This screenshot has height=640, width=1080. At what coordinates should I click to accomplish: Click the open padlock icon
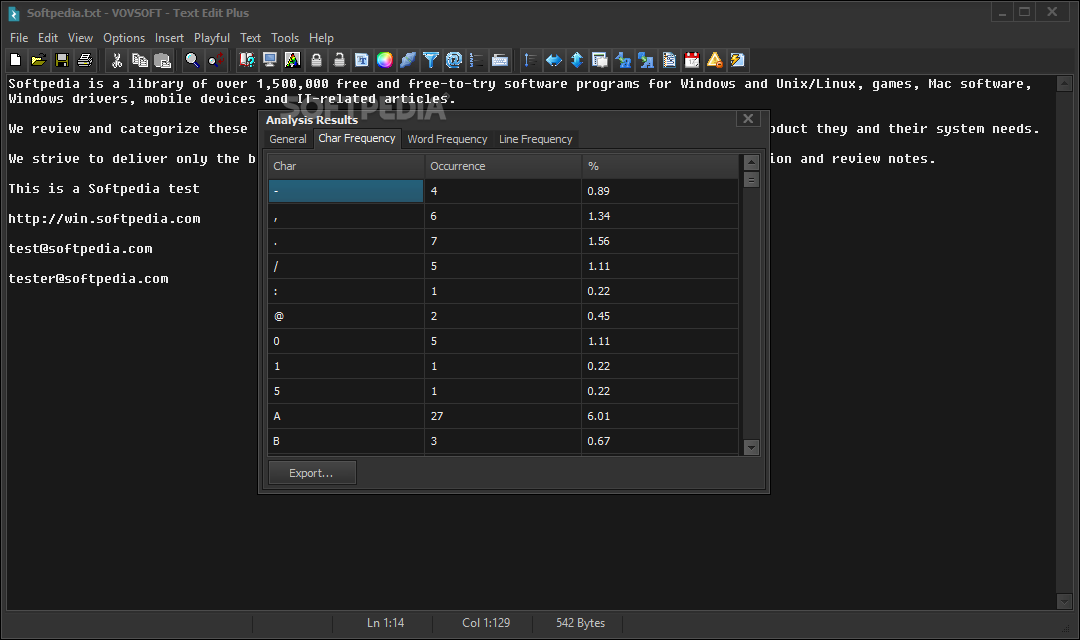(339, 60)
